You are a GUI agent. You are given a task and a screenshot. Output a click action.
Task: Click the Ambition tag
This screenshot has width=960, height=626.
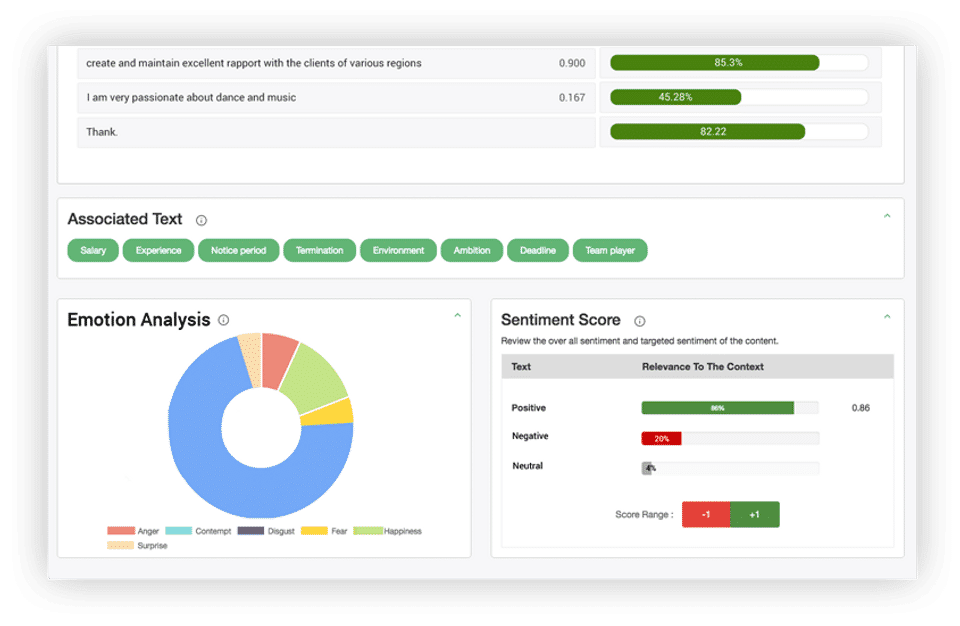[x=472, y=251]
